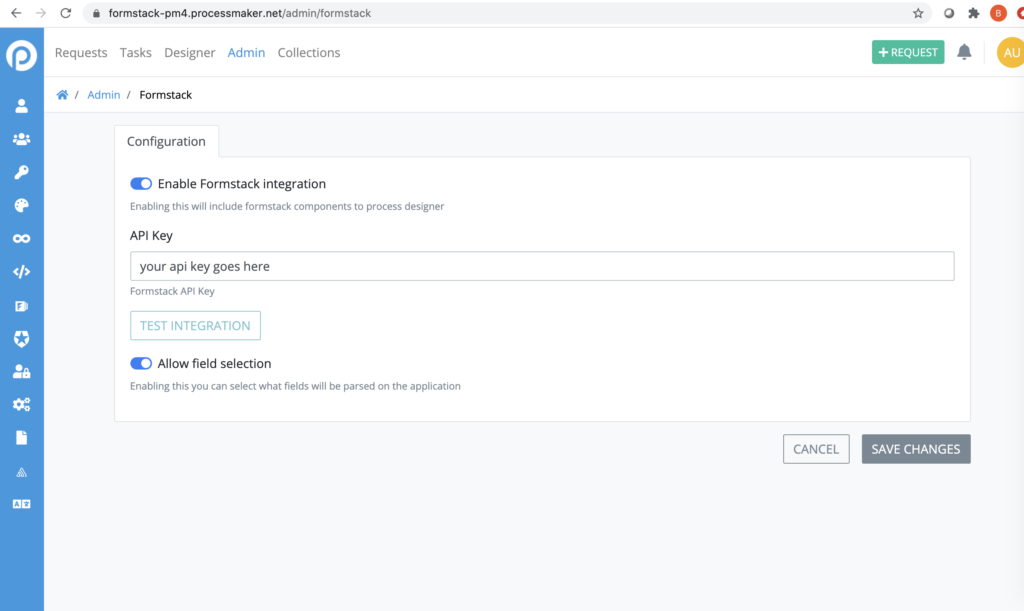Open the Admin menu
1024x611 pixels.
[246, 52]
